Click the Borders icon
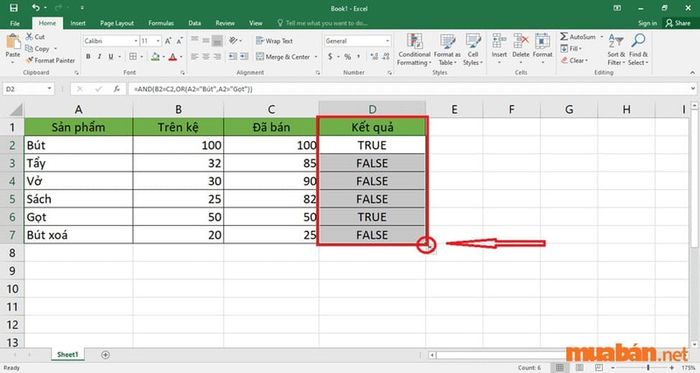Screen dimensions: 700x373 pyautogui.click(x=133, y=57)
